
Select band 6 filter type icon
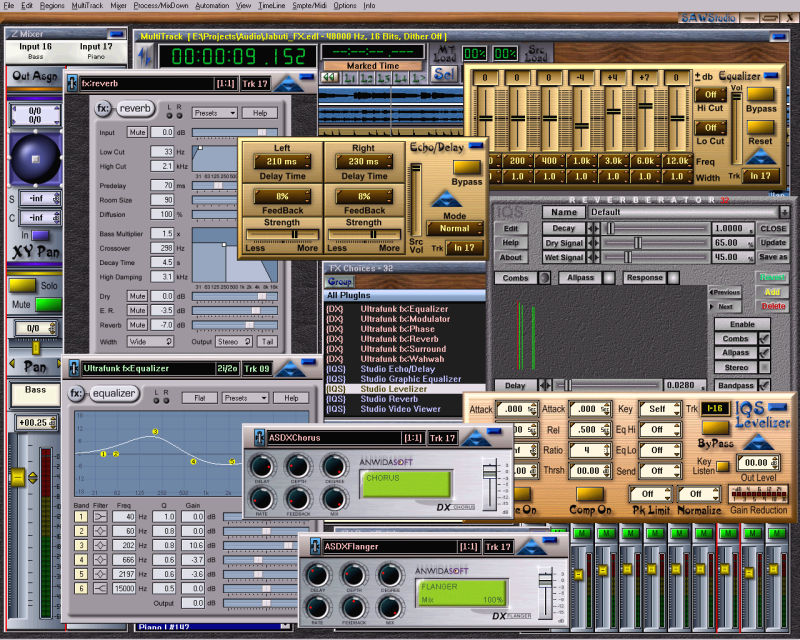pyautogui.click(x=100, y=588)
